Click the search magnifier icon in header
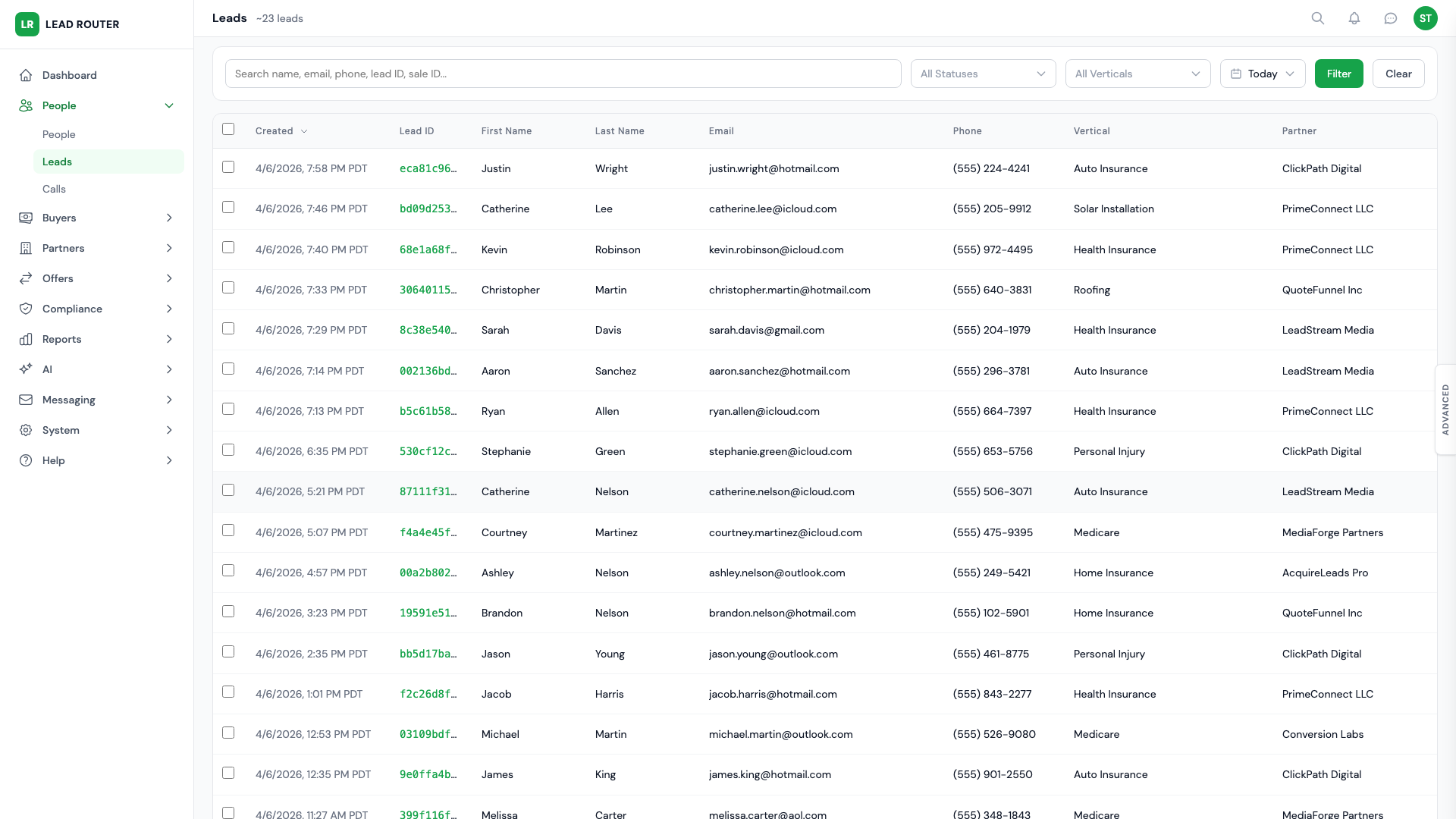The height and width of the screenshot is (819, 1456). coord(1318,18)
